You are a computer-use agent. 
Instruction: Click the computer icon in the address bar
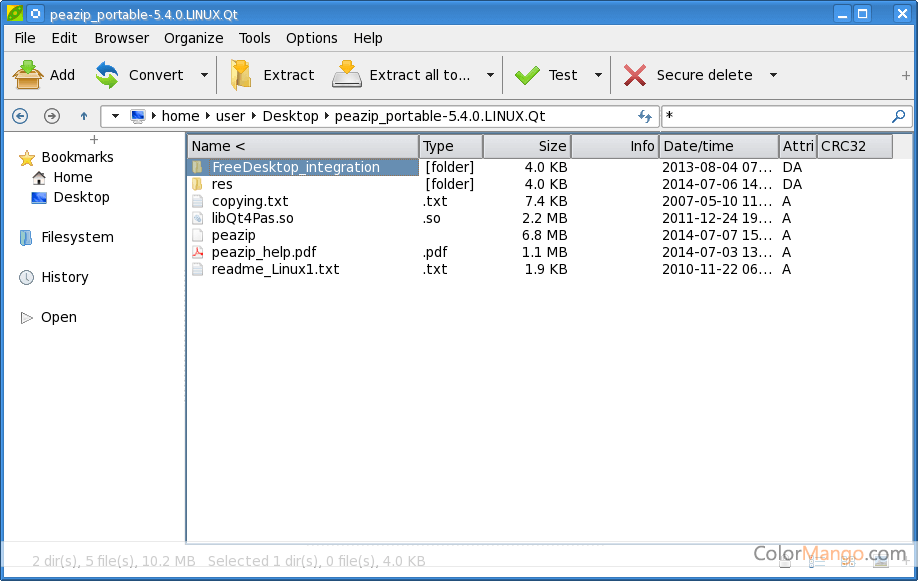(x=138, y=116)
